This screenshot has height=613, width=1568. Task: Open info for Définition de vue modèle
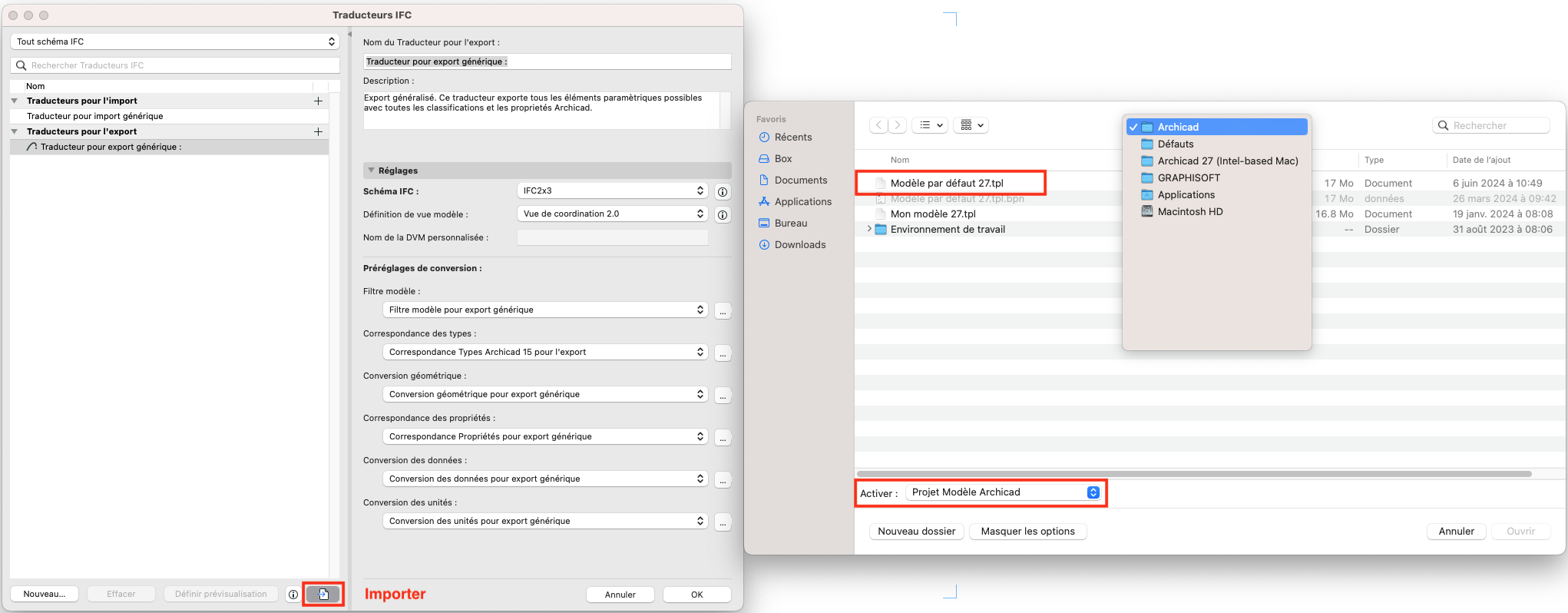click(723, 214)
